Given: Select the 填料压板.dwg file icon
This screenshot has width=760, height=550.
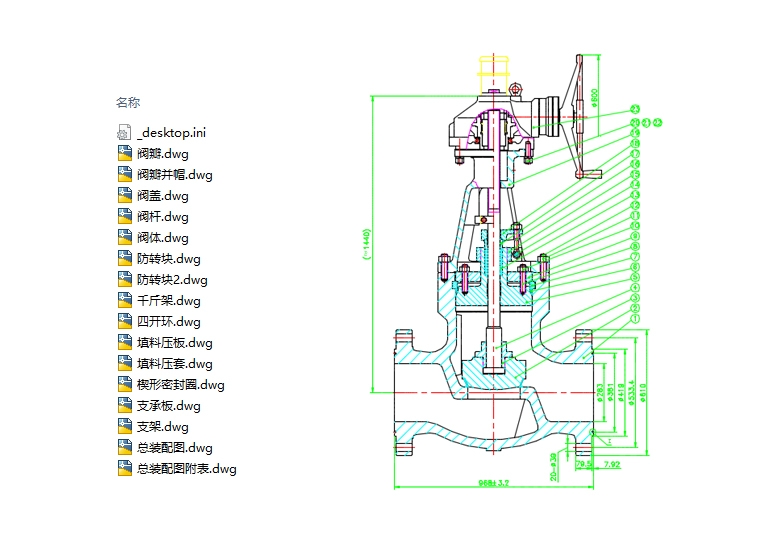Looking at the screenshot, I should tap(125, 342).
